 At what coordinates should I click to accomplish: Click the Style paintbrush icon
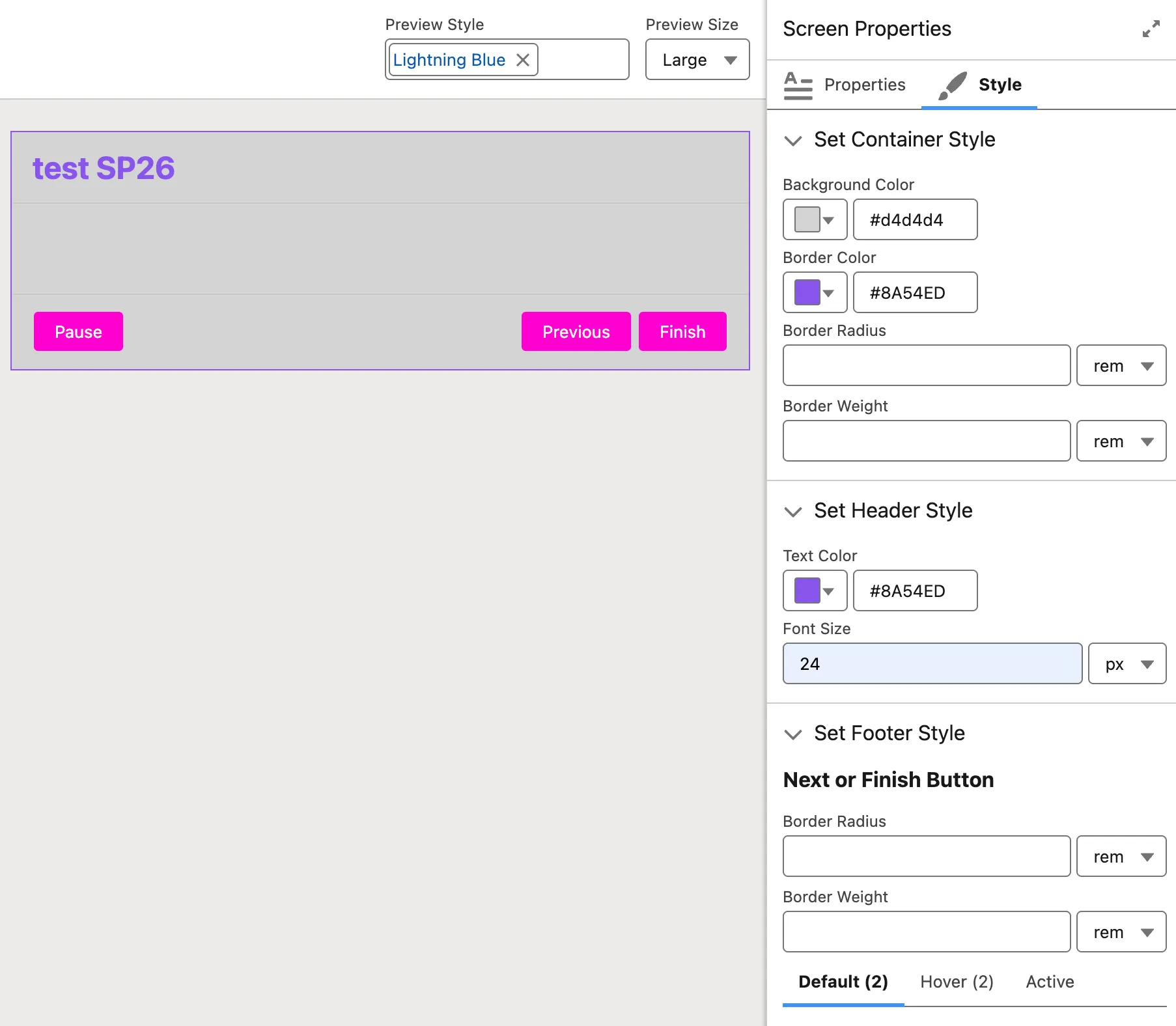[952, 85]
